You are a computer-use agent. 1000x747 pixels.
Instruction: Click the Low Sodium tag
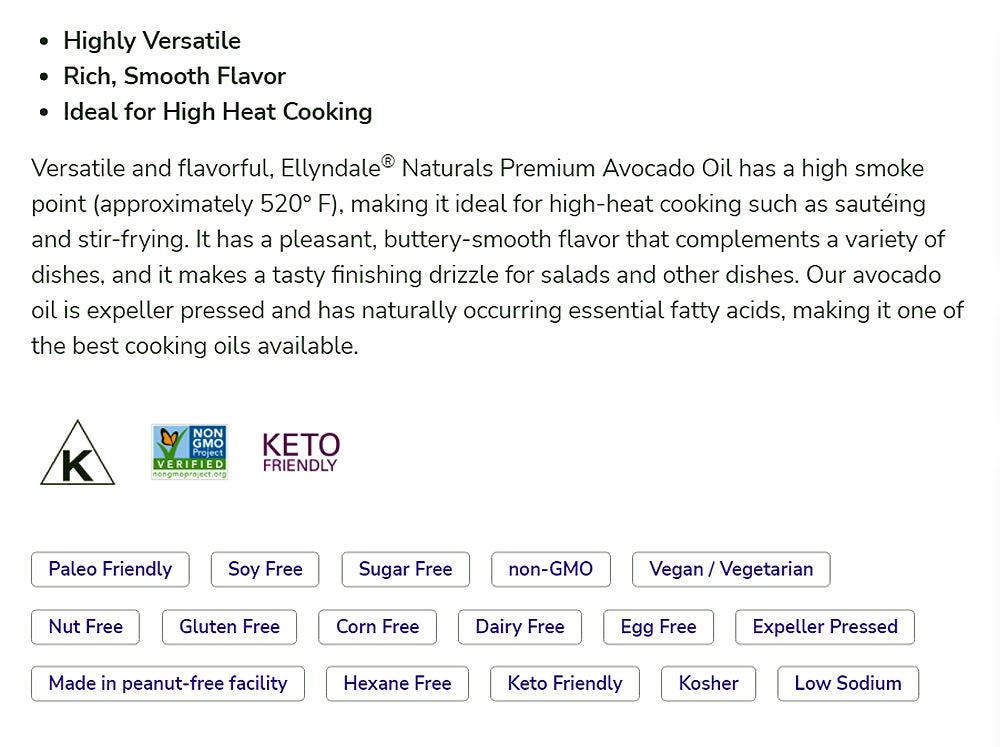point(848,684)
